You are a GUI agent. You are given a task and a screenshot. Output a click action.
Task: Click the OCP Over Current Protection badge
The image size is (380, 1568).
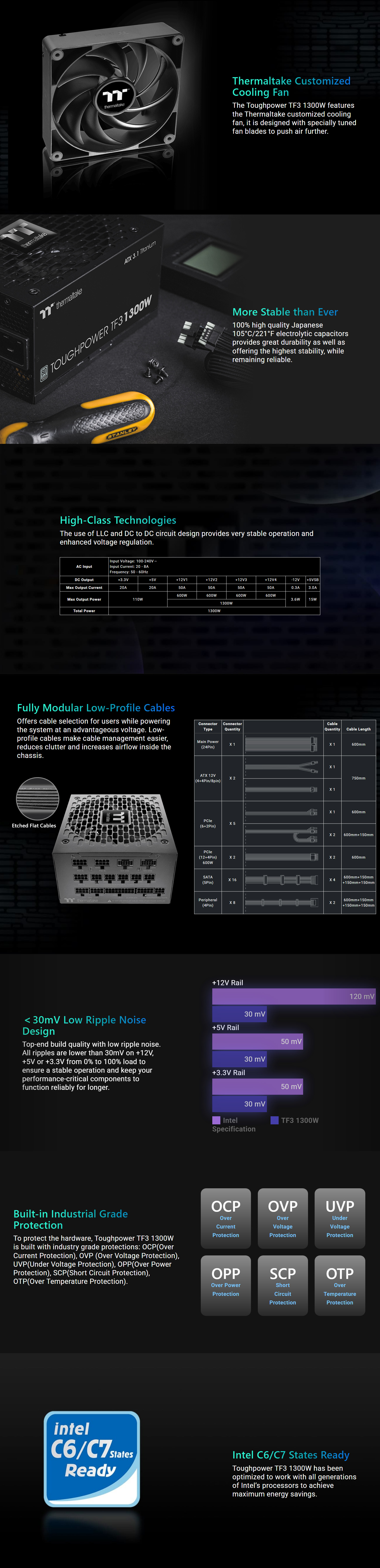(x=226, y=1219)
